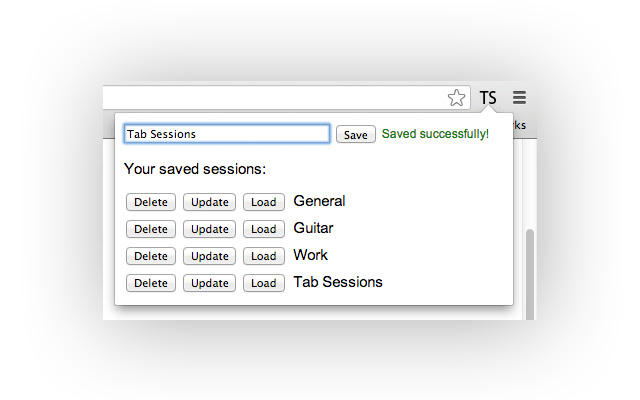640x400 pixels.
Task: Update the Work session
Action: point(210,256)
